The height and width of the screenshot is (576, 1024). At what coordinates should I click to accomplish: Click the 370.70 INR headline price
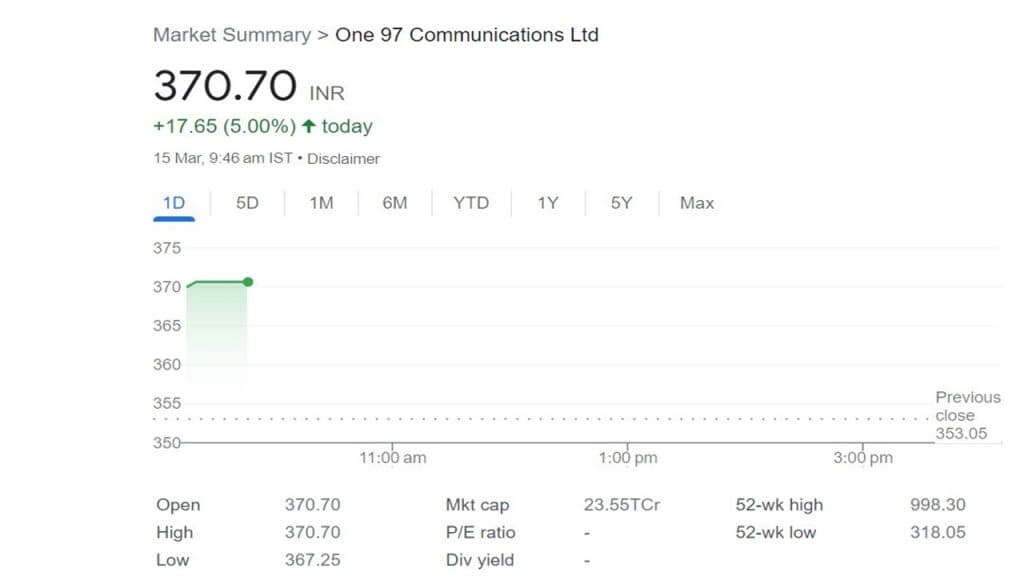(x=226, y=86)
